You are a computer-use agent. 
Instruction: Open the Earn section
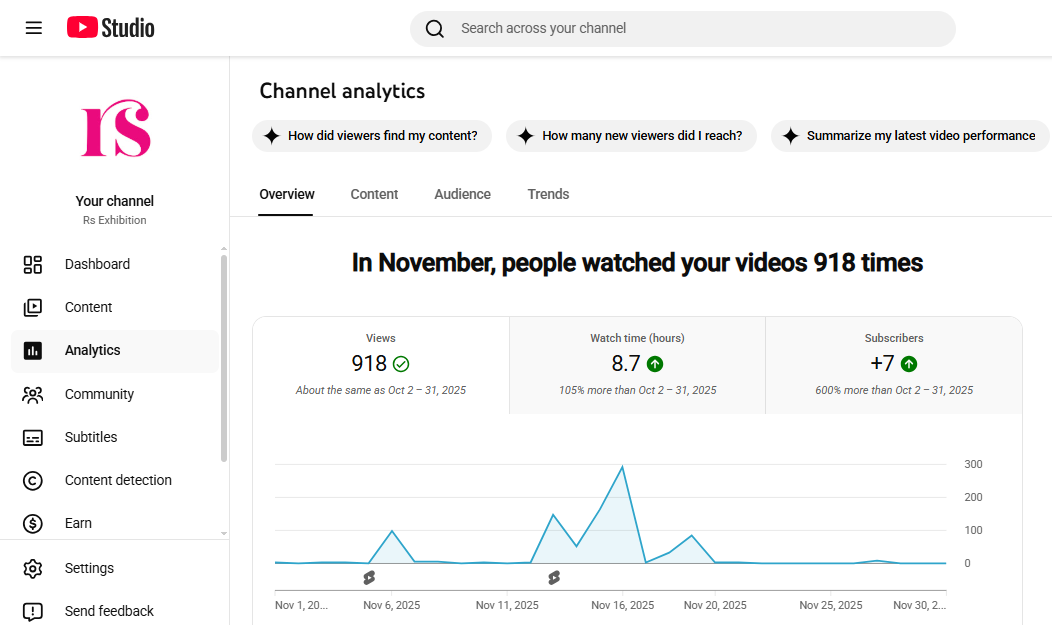click(78, 523)
